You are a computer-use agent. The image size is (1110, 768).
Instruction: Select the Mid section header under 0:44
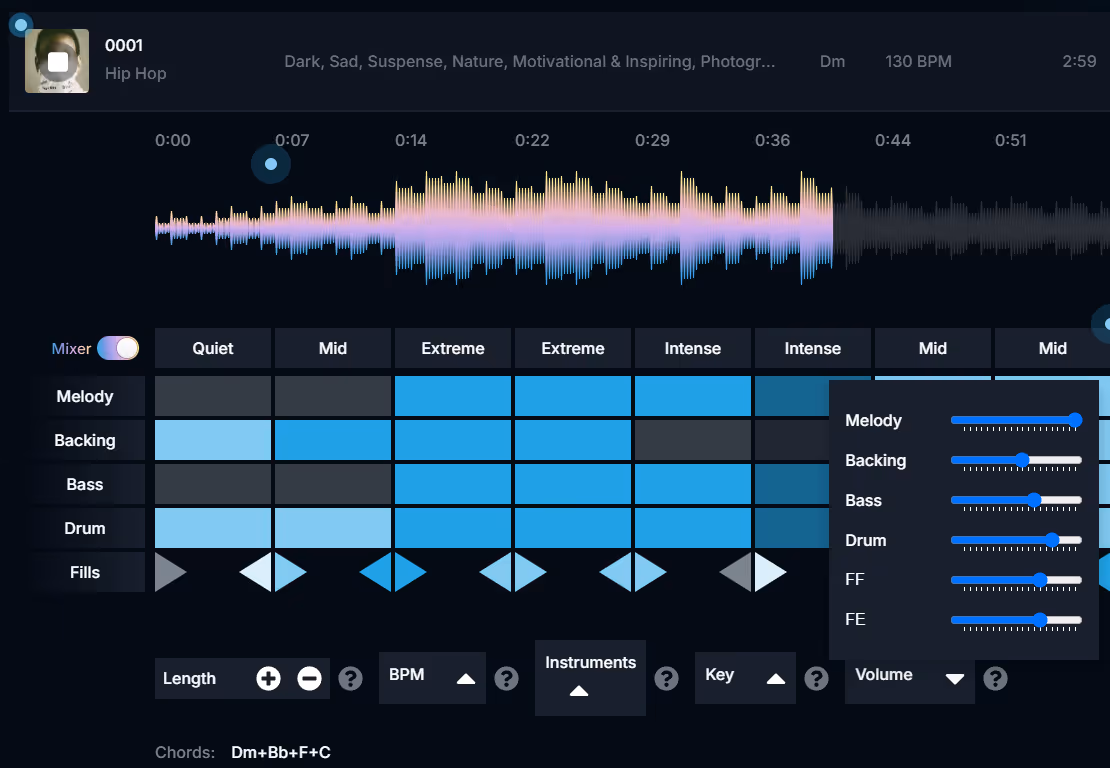click(932, 348)
